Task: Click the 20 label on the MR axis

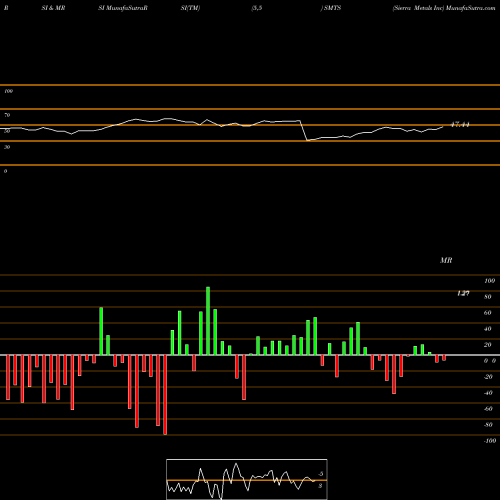Action: [x=488, y=345]
